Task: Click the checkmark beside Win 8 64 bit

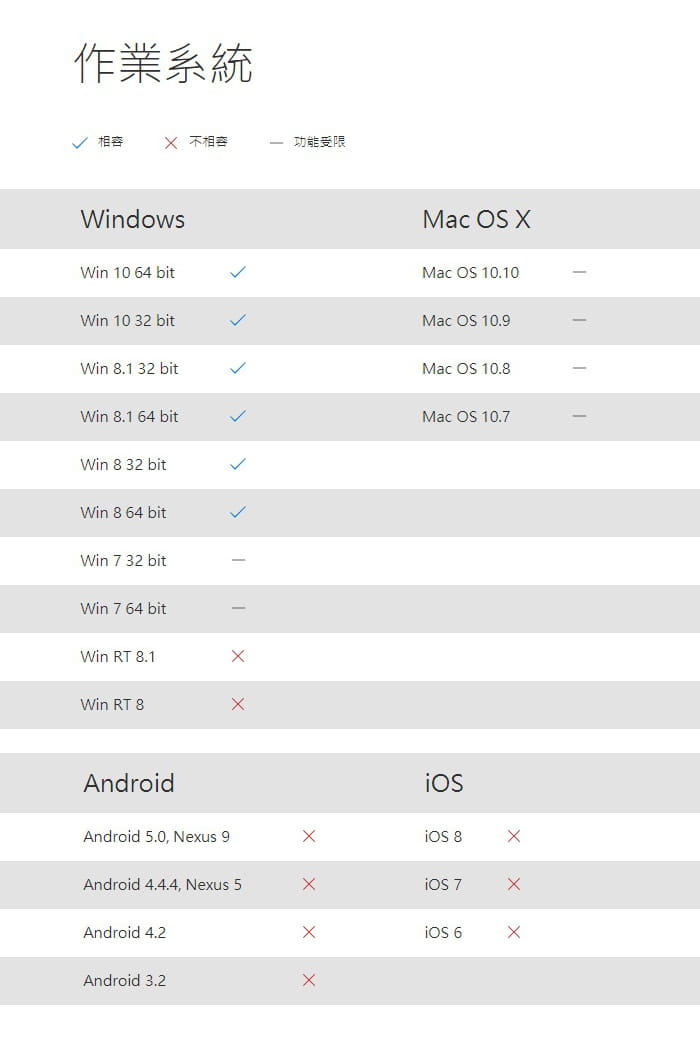Action: [x=238, y=512]
